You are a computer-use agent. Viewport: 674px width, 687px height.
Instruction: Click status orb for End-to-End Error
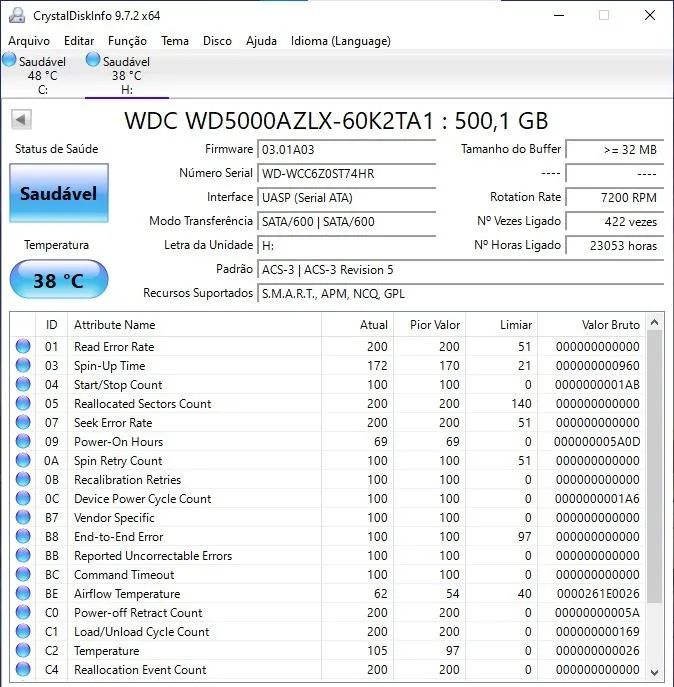click(x=23, y=536)
